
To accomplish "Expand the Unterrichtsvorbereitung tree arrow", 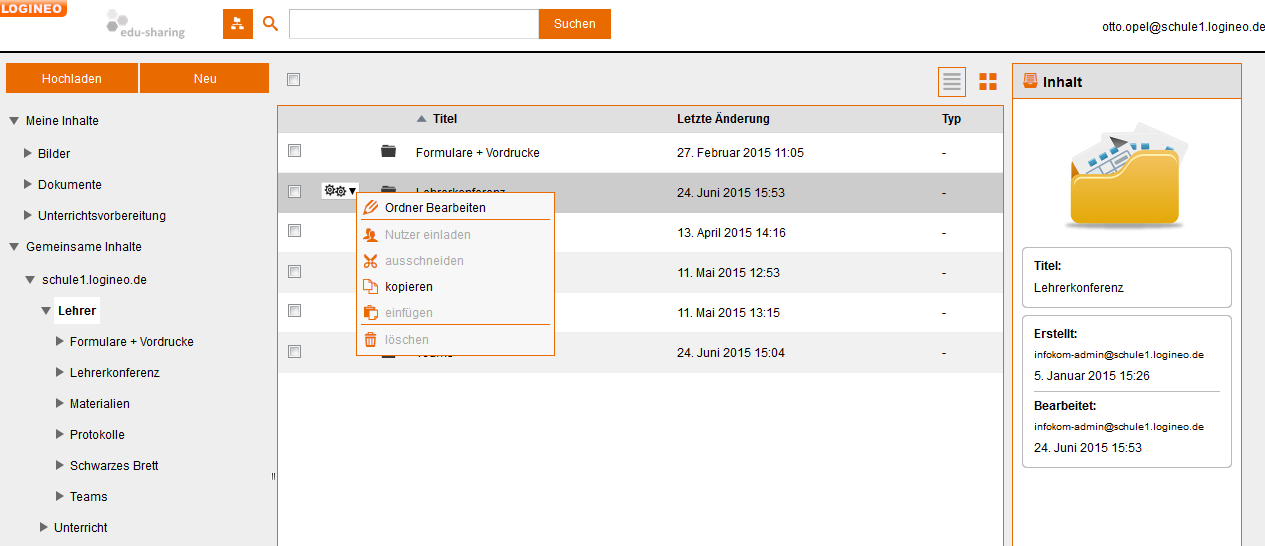I will pyautogui.click(x=28, y=216).
